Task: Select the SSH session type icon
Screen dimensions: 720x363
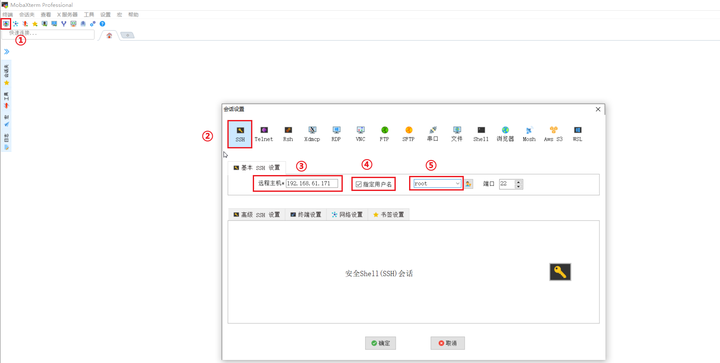Action: point(240,134)
